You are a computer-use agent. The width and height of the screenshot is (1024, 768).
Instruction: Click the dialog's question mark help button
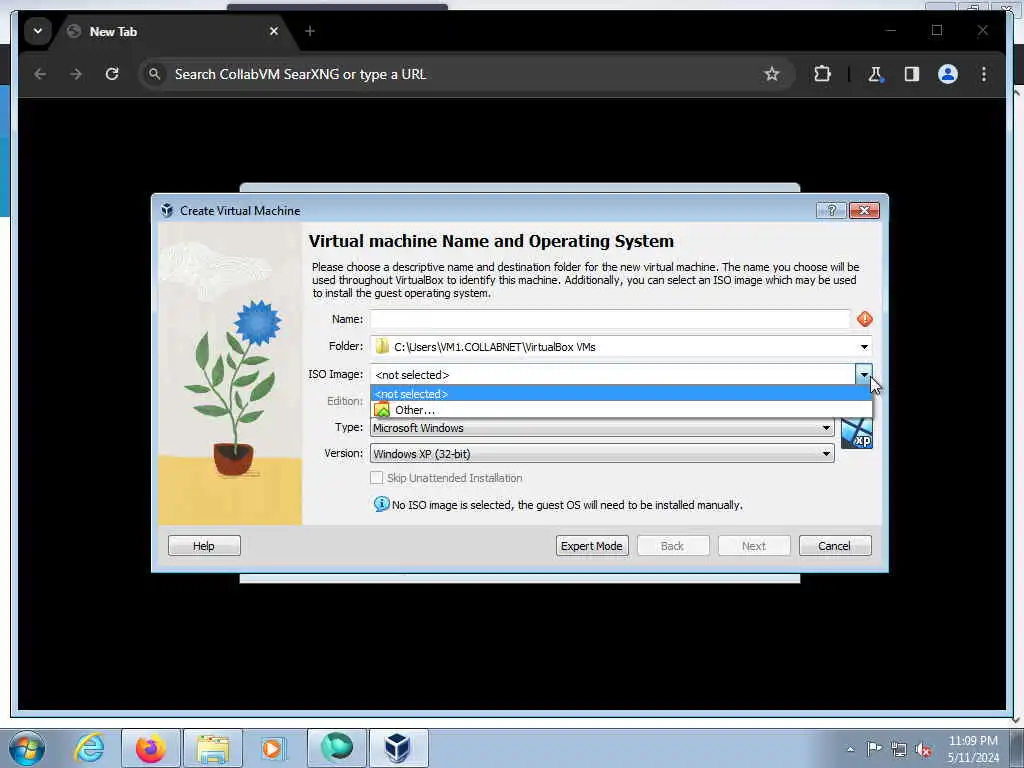pos(831,210)
